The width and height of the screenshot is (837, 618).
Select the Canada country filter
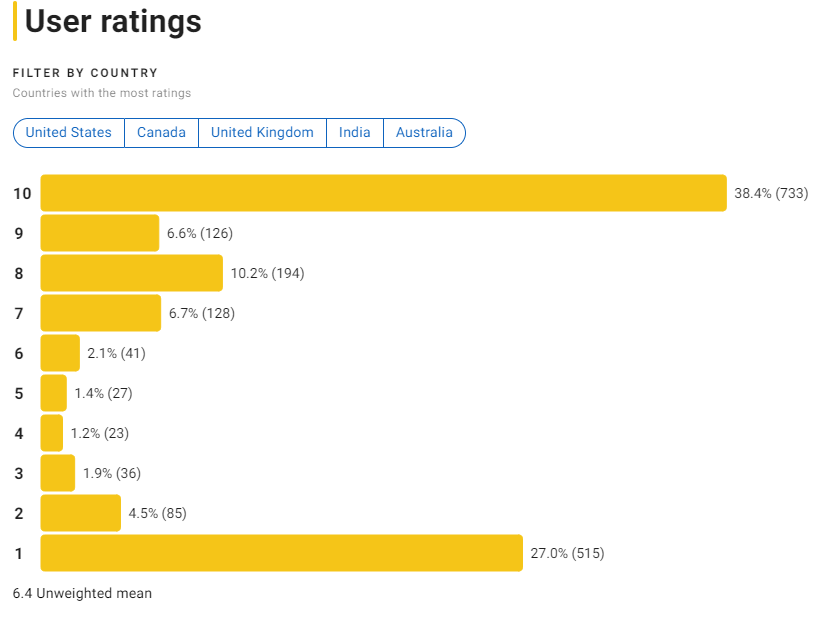[x=161, y=133]
